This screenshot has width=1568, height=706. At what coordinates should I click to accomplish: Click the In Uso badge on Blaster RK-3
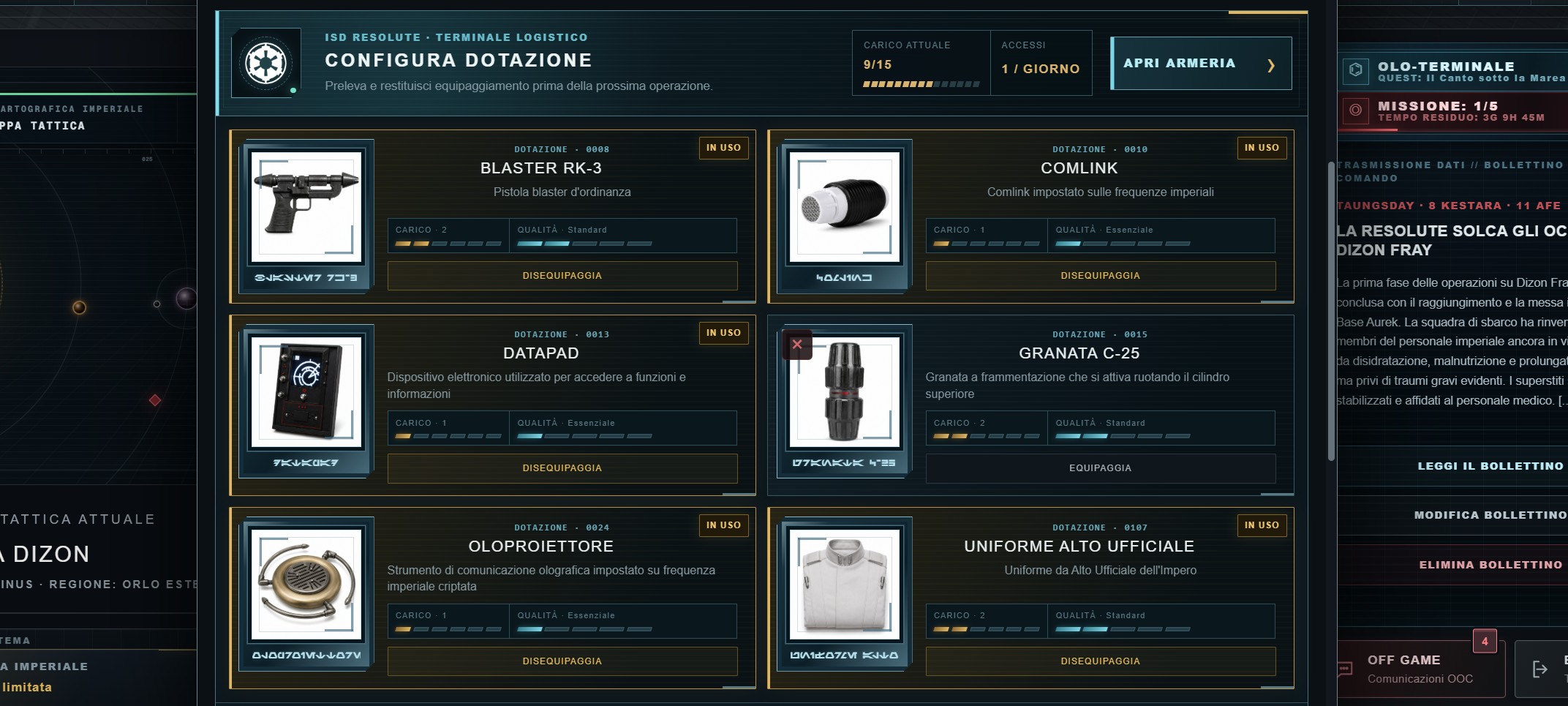tap(723, 148)
